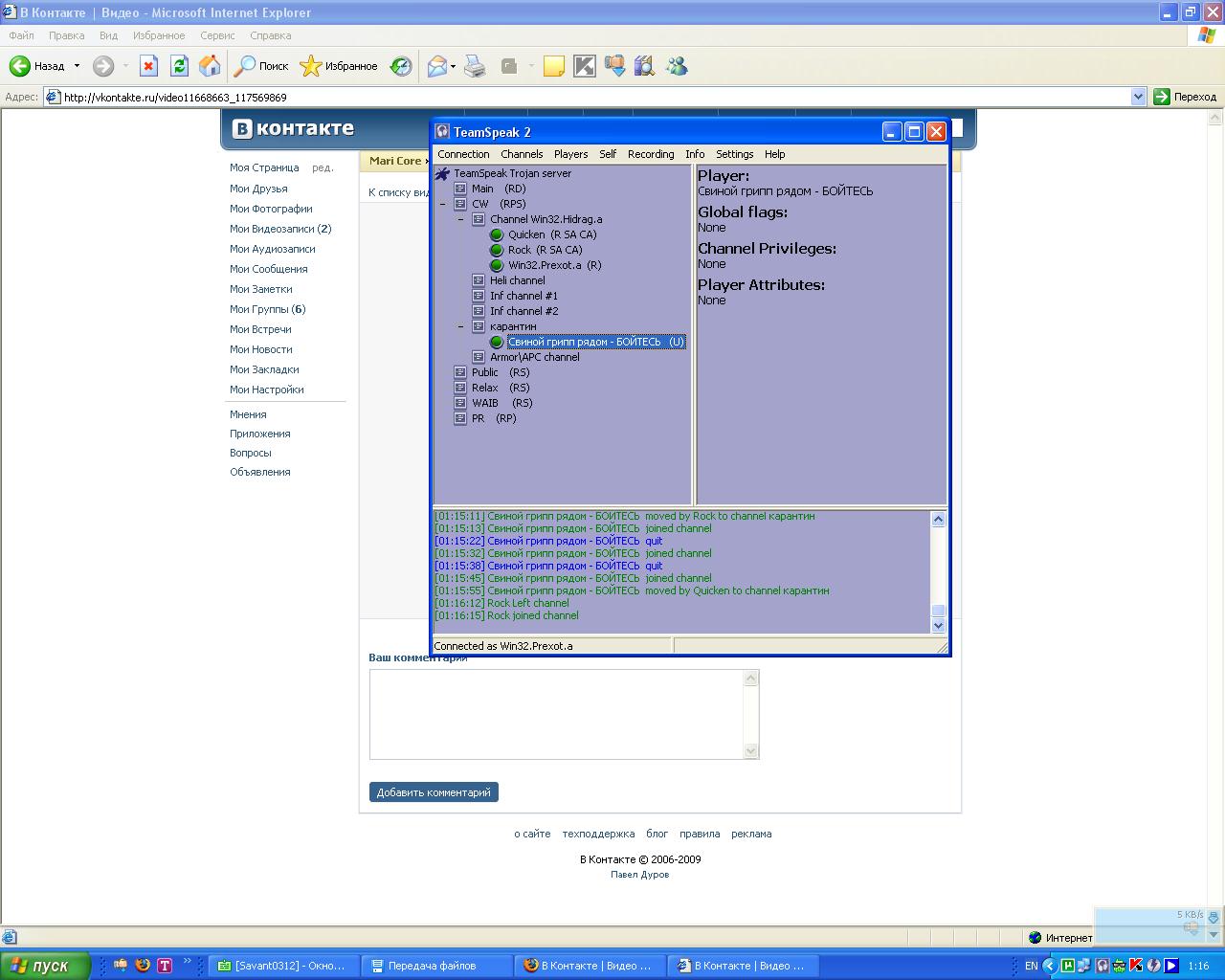Click the Firefox quick launch icon
Viewport: 1225px width, 980px height.
pos(143,965)
